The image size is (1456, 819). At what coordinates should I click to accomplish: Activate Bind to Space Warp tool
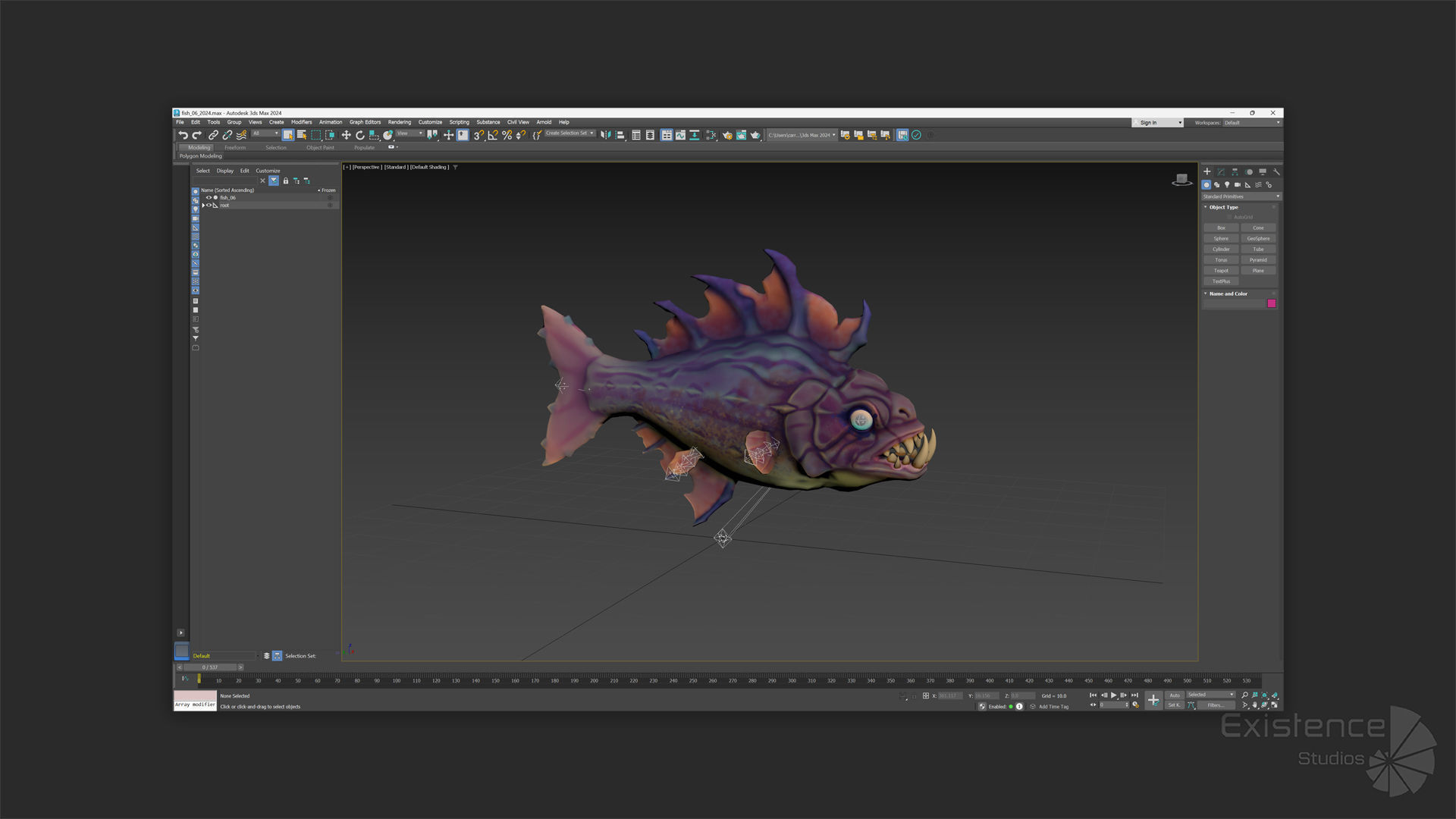pyautogui.click(x=242, y=135)
